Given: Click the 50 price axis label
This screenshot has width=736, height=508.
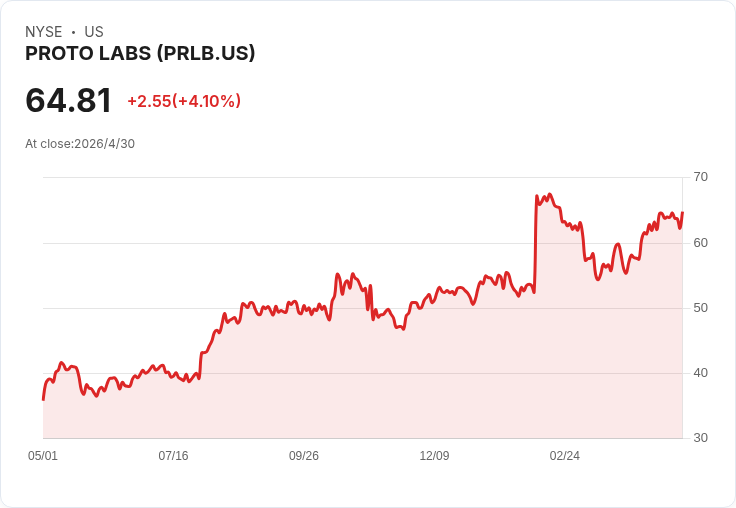Looking at the screenshot, I should coord(700,308).
